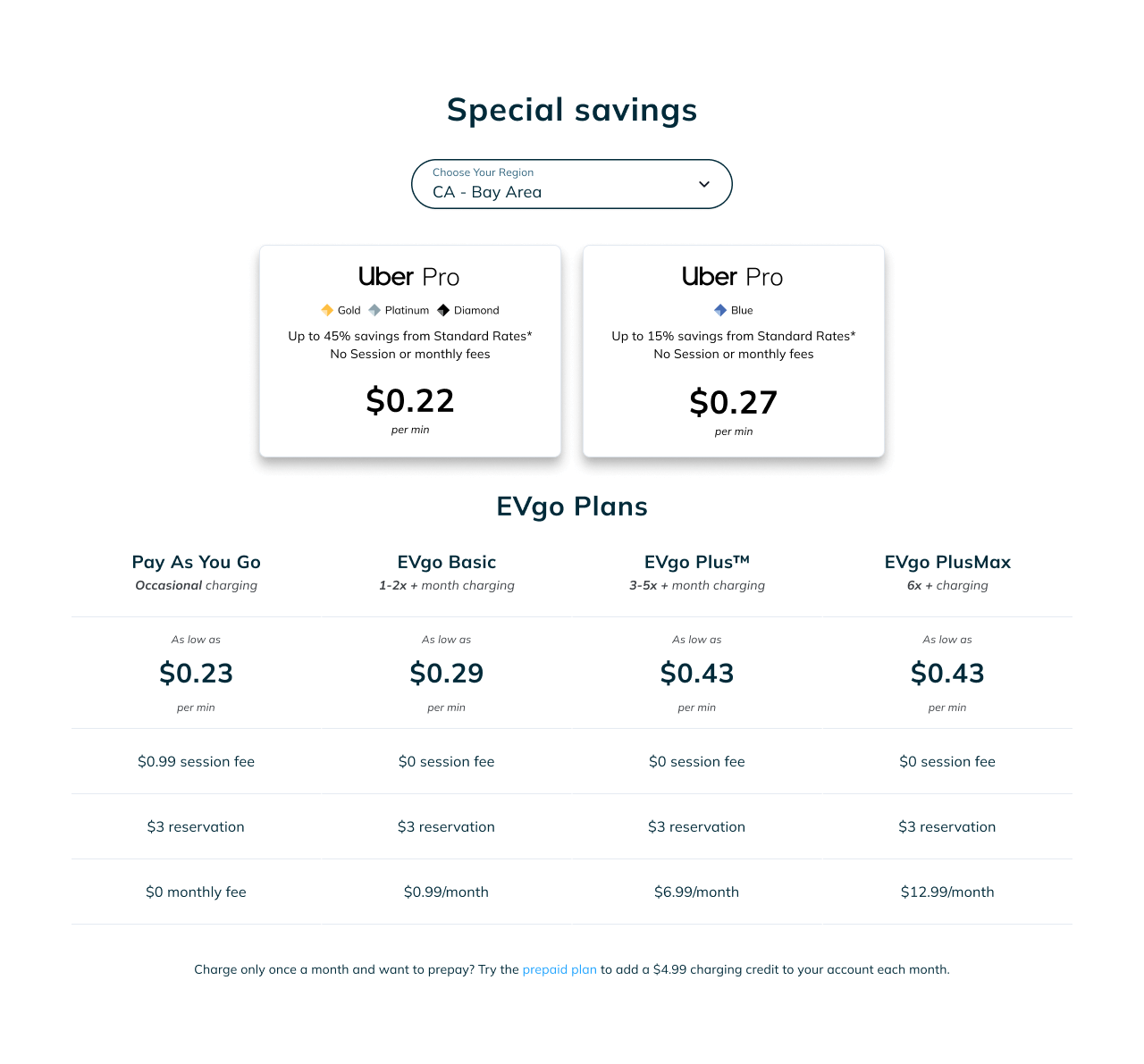The height and width of the screenshot is (1064, 1144).
Task: Select the EVgo Basic plan heading
Action: (x=447, y=562)
